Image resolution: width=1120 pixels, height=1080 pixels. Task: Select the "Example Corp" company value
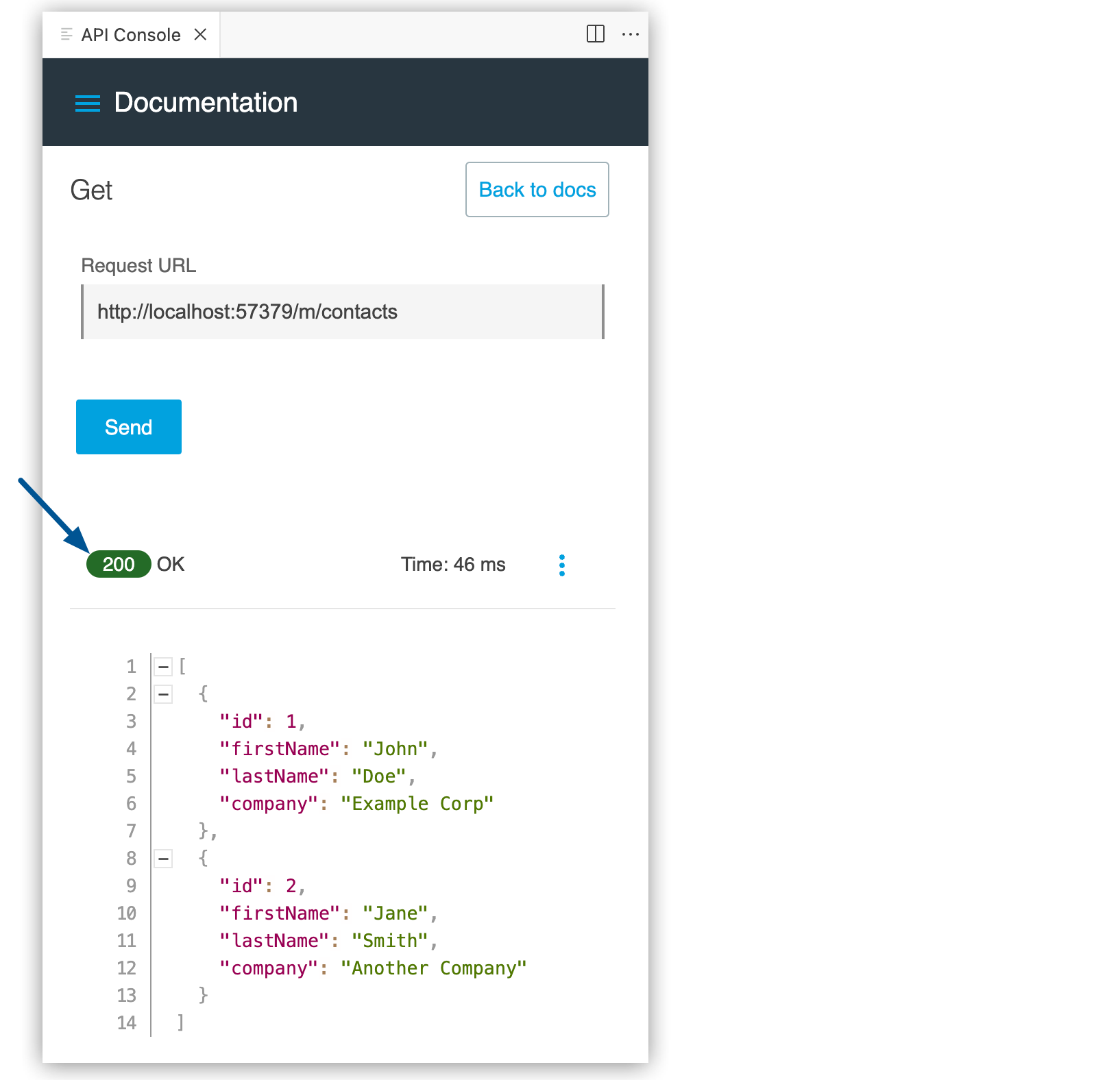click(x=419, y=803)
